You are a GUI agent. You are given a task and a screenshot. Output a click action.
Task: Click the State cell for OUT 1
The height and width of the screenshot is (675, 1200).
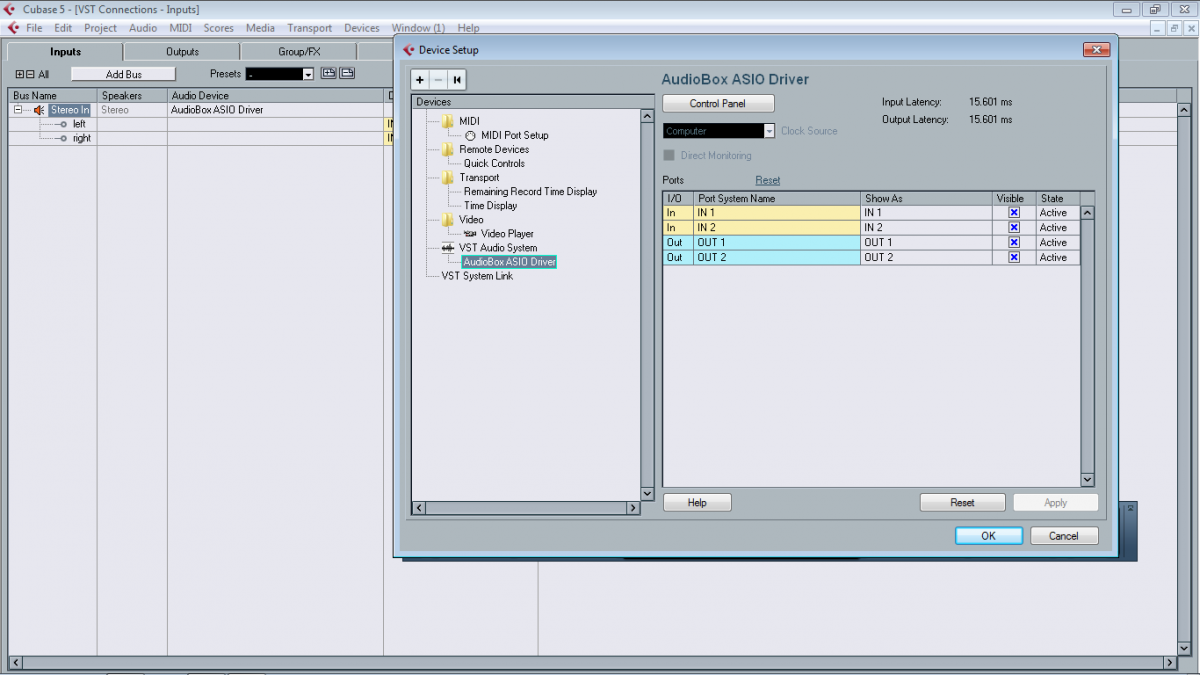click(x=1058, y=243)
